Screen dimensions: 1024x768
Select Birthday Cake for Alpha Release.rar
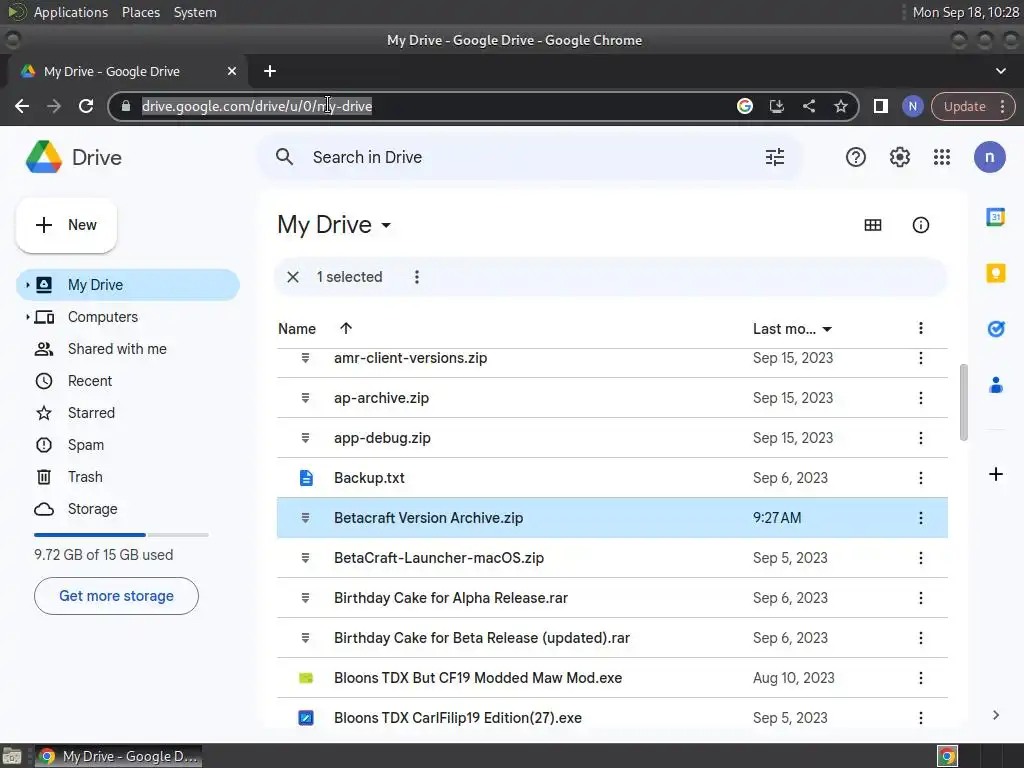pyautogui.click(x=612, y=598)
